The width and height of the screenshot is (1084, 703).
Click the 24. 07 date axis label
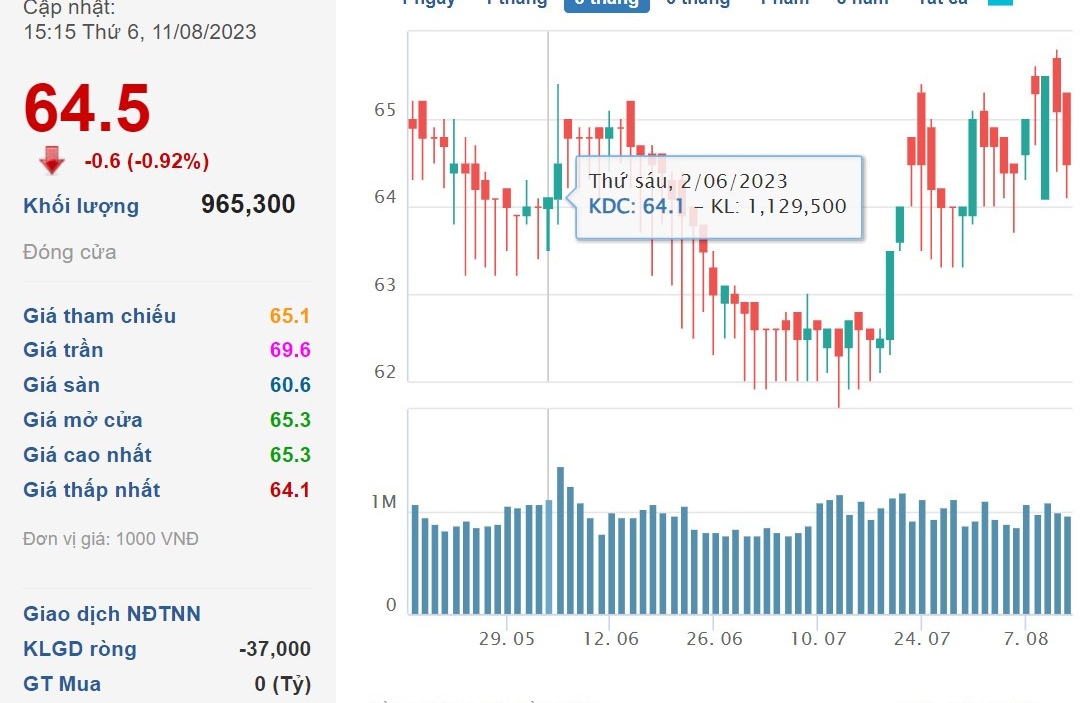tap(921, 638)
